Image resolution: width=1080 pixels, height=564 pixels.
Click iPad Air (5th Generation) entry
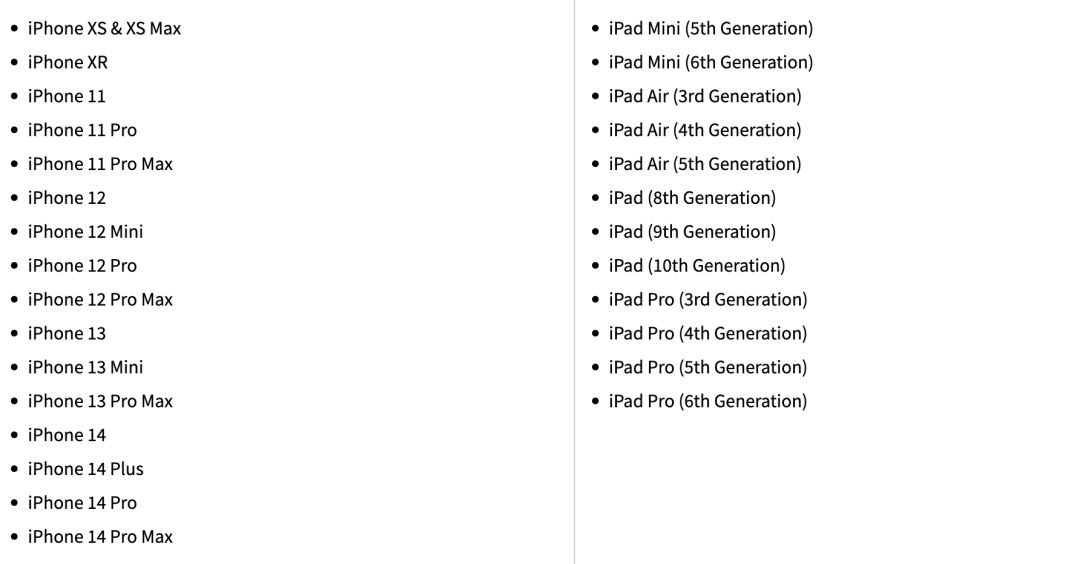point(704,164)
